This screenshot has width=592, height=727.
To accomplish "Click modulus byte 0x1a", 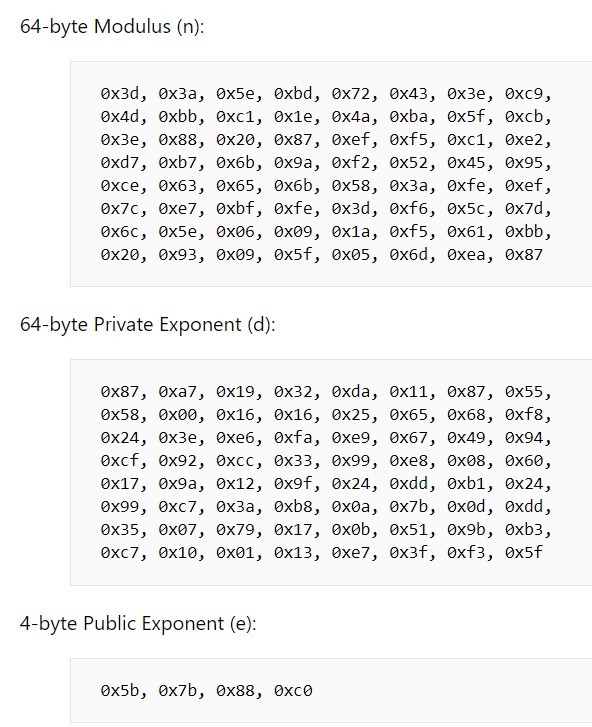I will 351,231.
